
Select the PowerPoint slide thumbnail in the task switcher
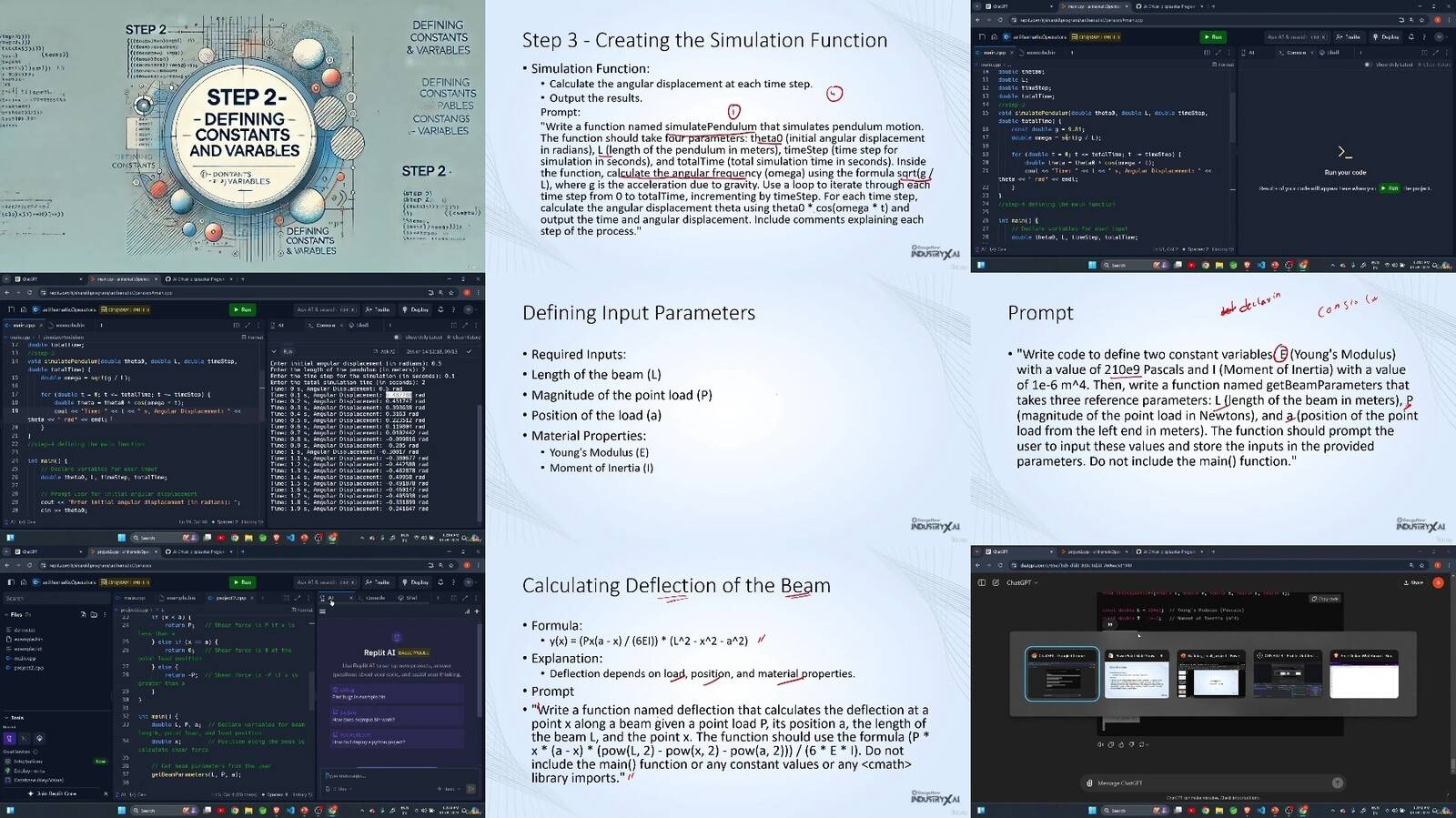(1137, 673)
